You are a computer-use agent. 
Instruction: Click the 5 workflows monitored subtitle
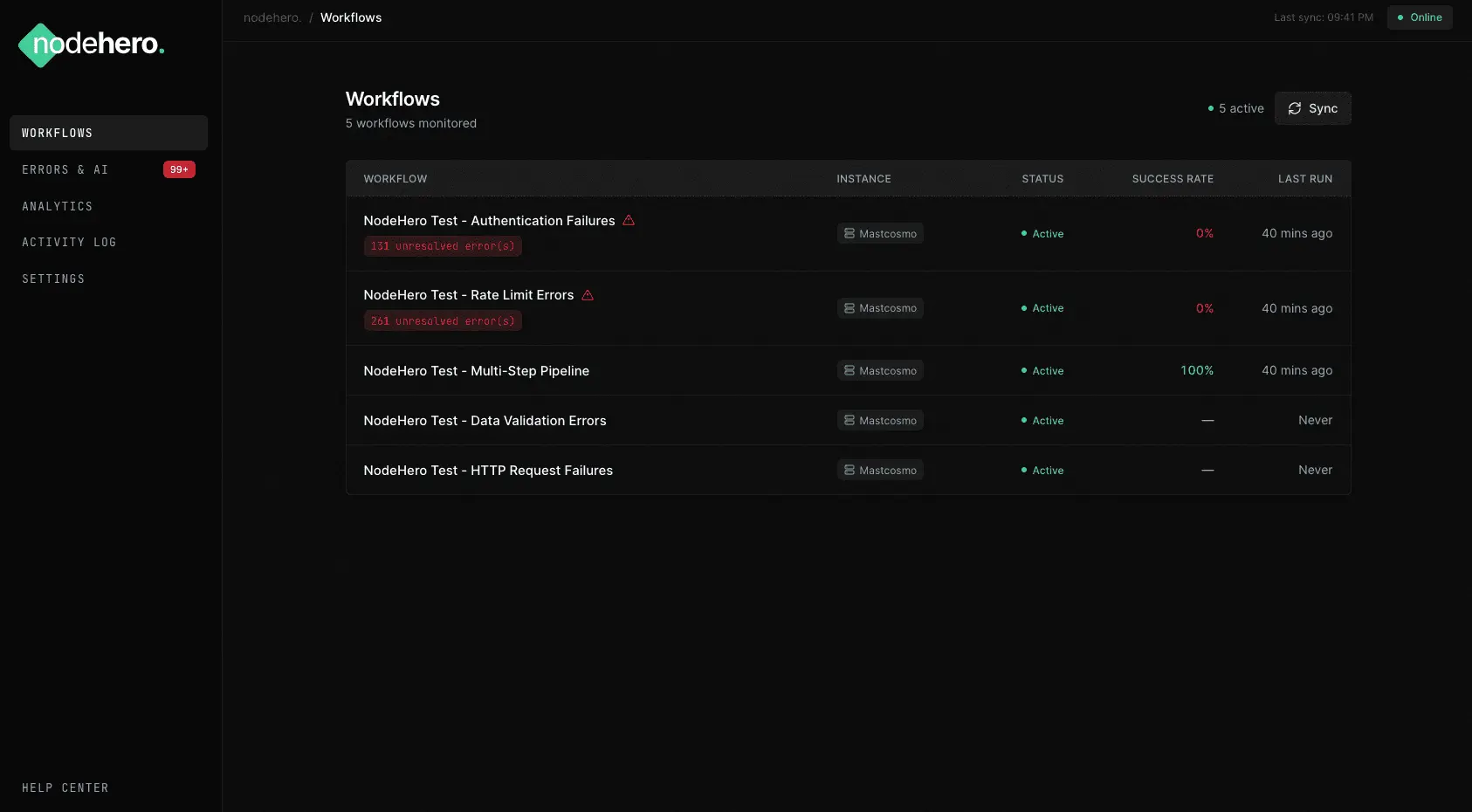(x=411, y=123)
